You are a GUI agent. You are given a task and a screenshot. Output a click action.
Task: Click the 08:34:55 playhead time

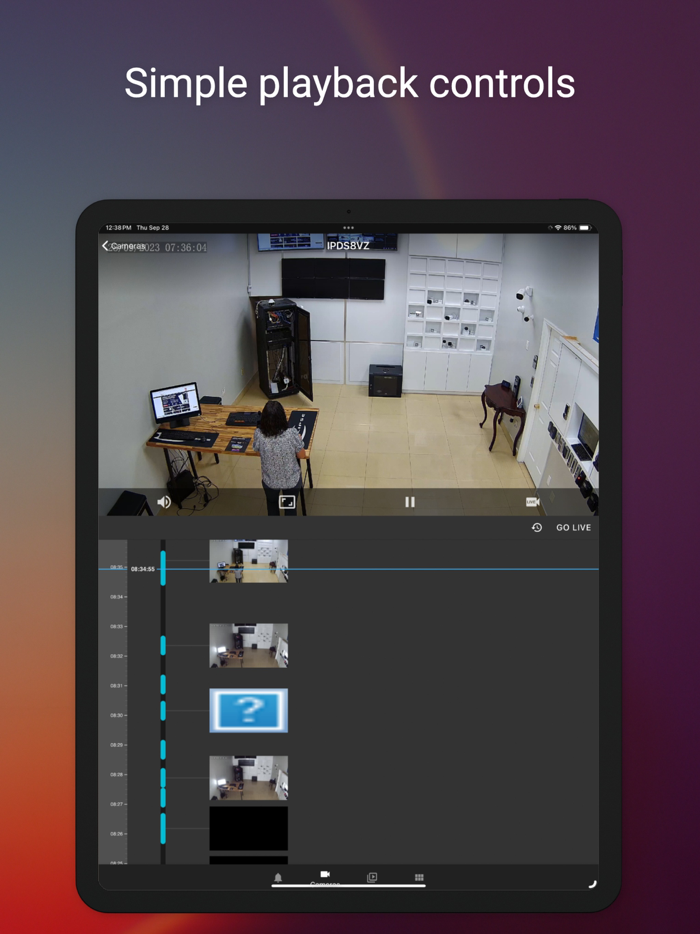[x=143, y=569]
